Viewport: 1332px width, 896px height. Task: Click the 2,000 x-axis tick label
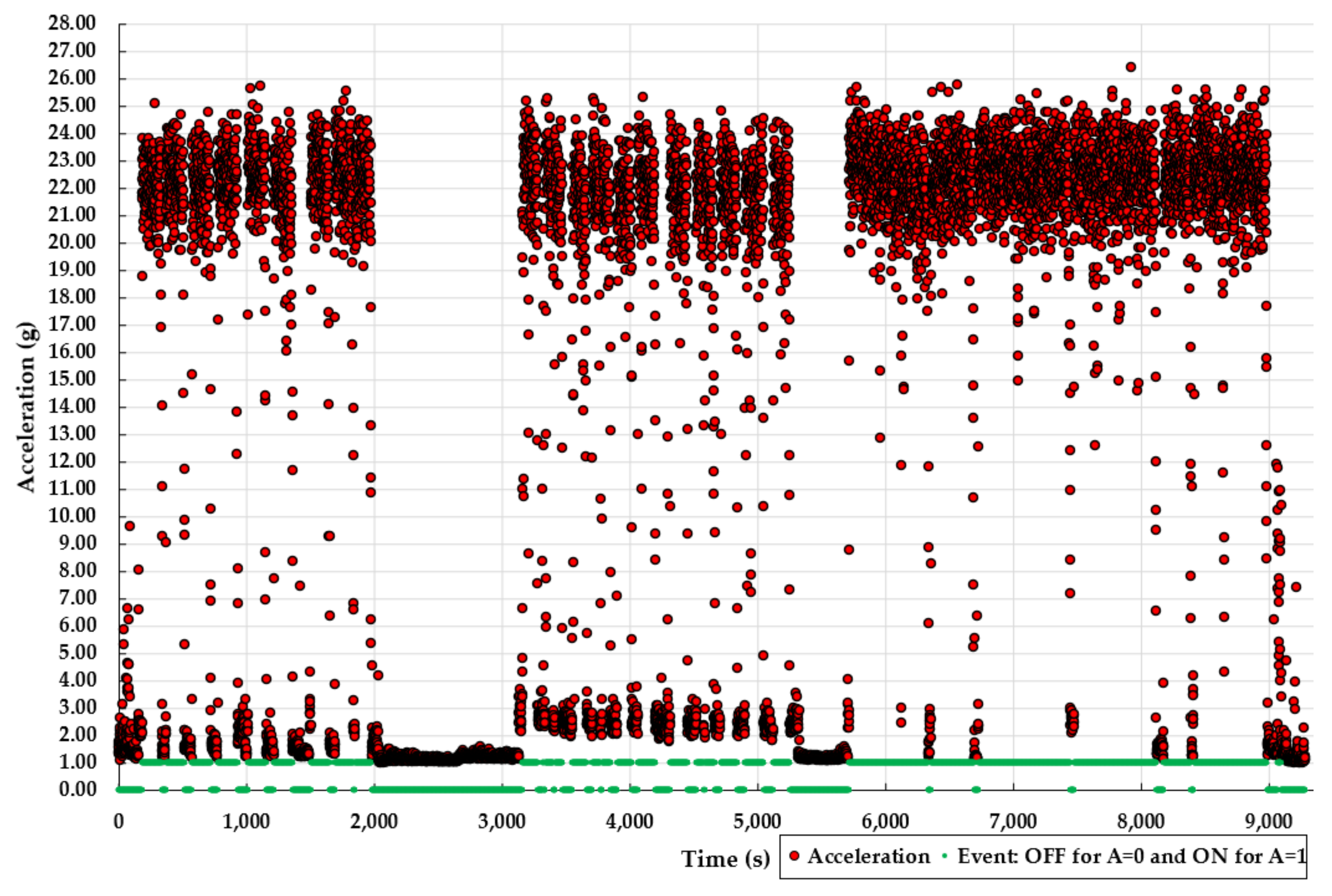point(374,821)
